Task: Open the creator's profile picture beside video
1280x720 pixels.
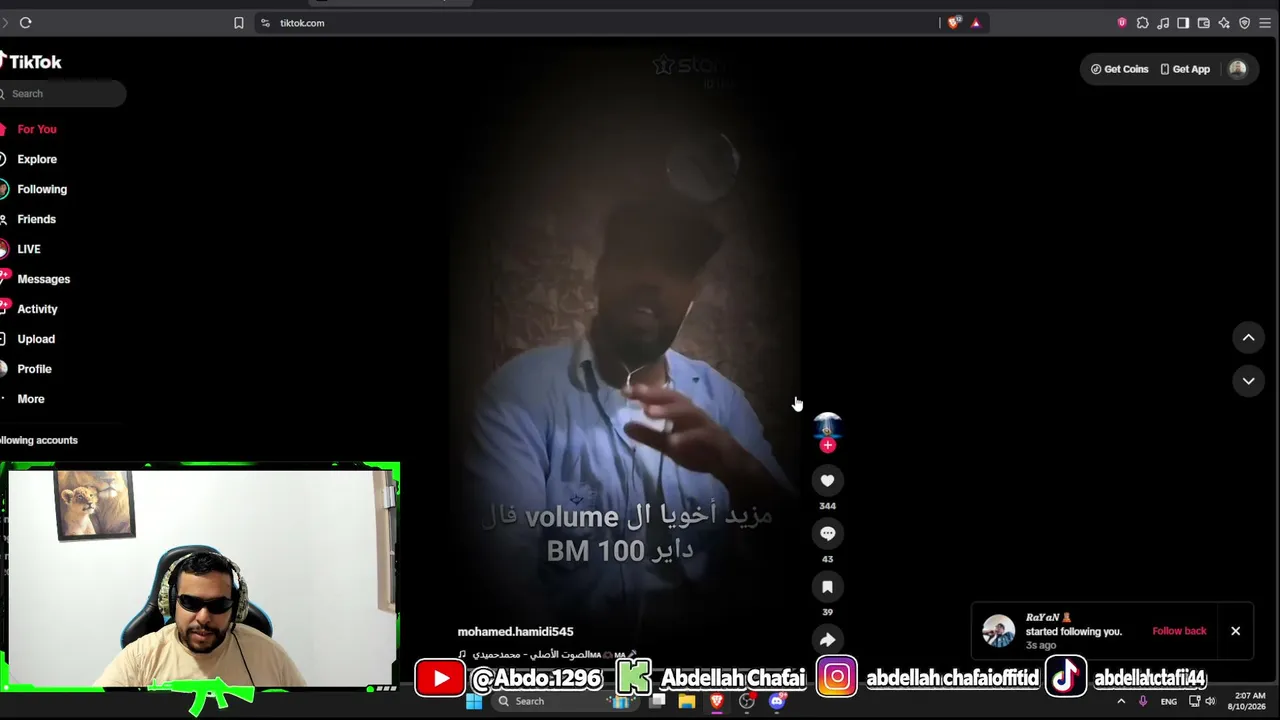Action: (827, 427)
